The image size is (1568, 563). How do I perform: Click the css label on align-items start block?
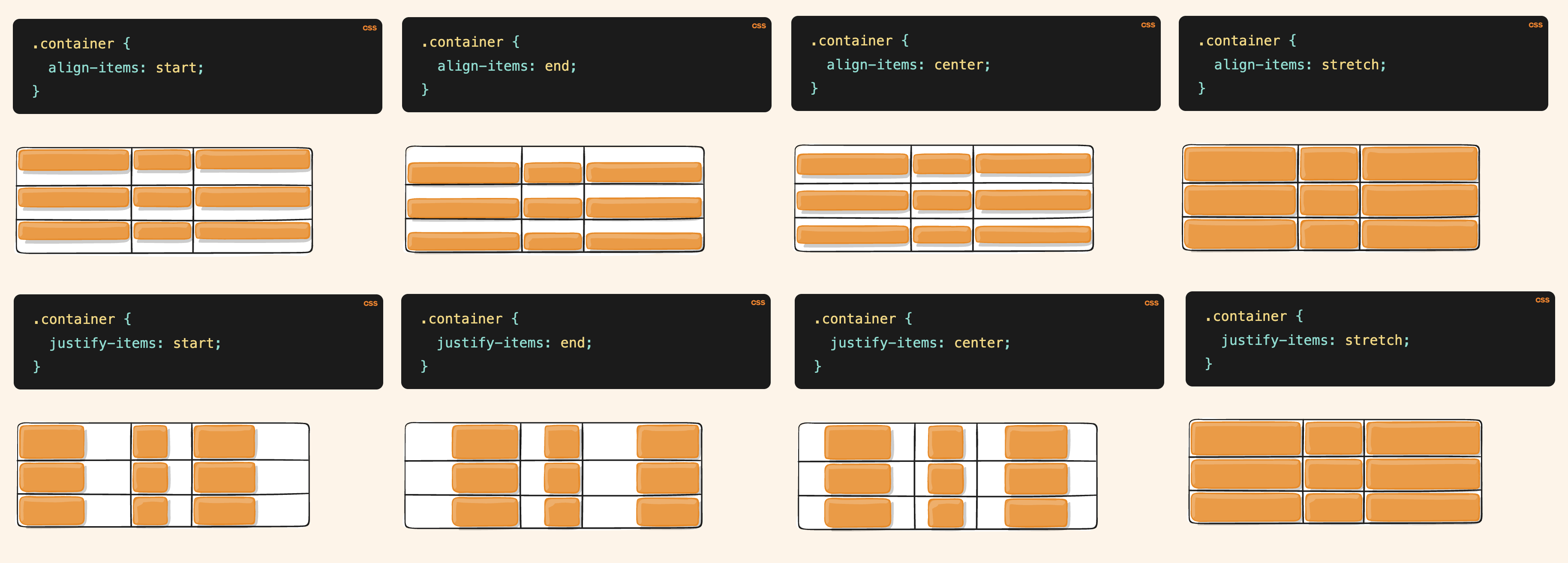(x=369, y=28)
